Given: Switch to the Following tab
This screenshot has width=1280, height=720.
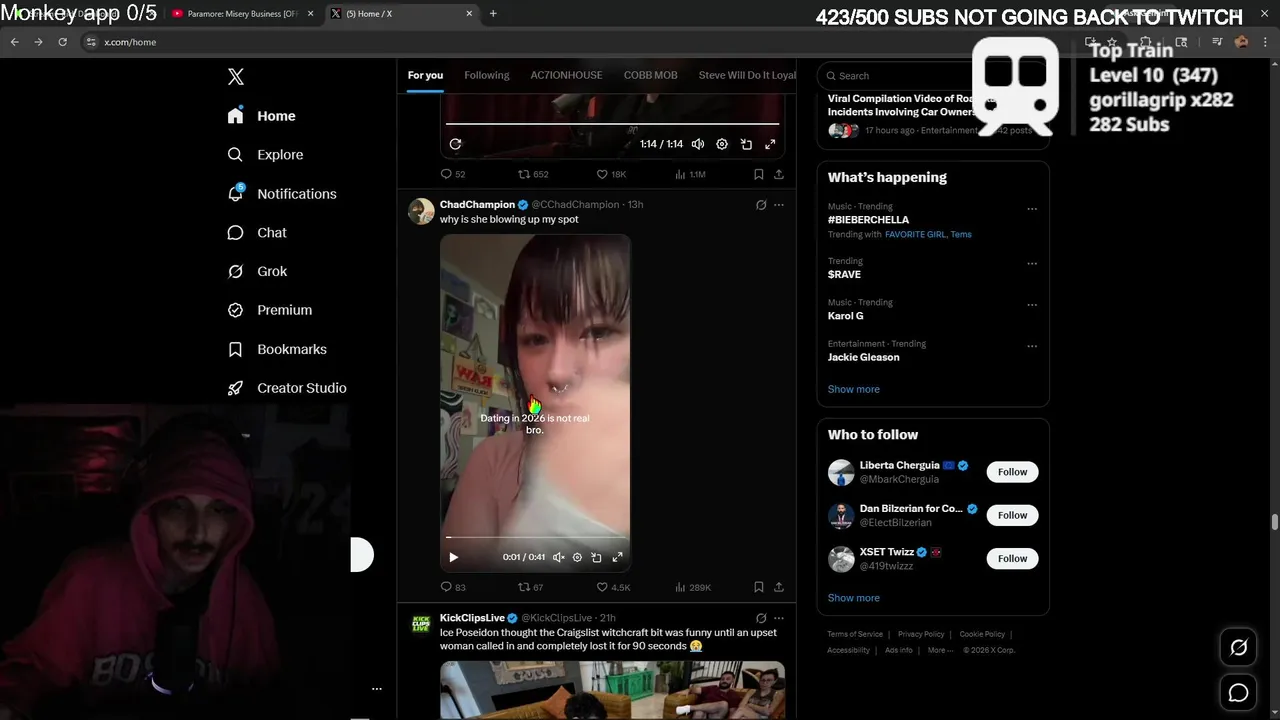Looking at the screenshot, I should (487, 75).
